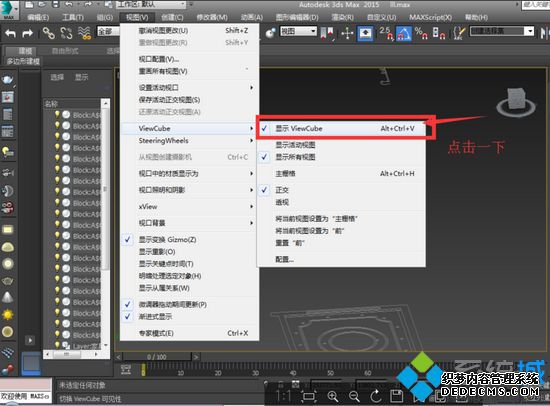Screen dimensions: 550x406
Task: Expand the 视口背景 submenu
Action: tap(190, 223)
